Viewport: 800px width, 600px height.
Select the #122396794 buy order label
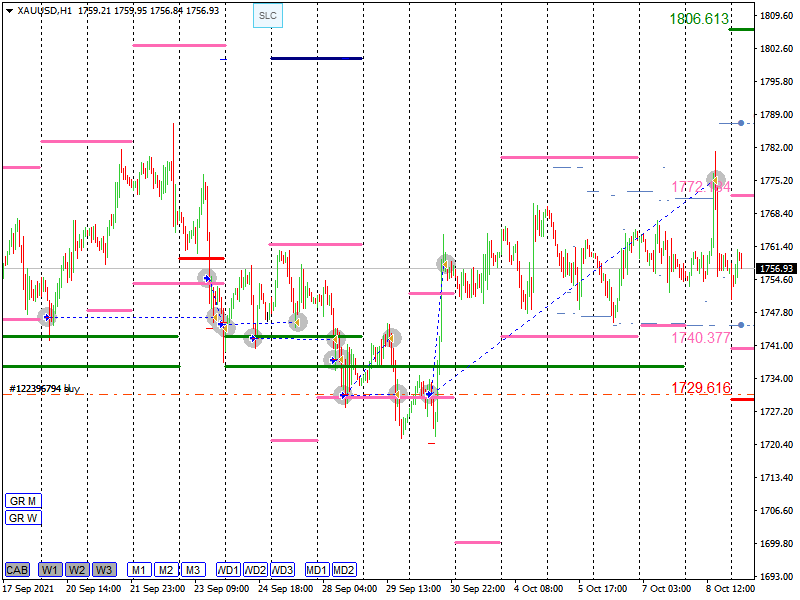point(44,389)
